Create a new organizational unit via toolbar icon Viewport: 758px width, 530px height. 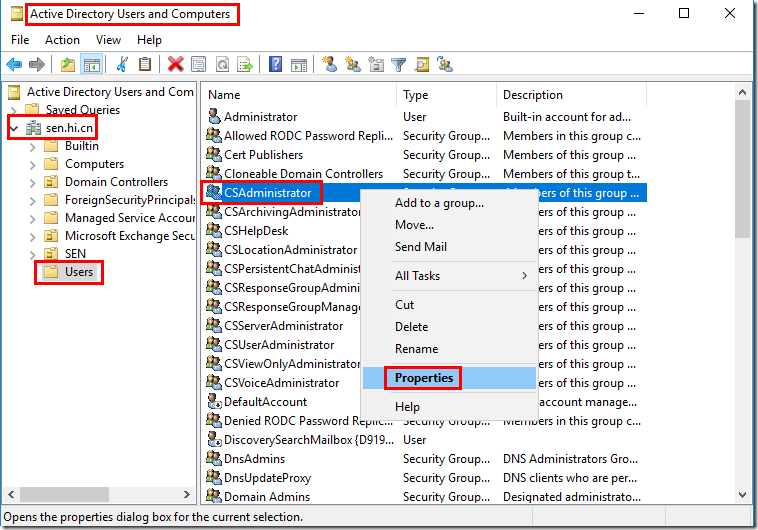(x=376, y=64)
